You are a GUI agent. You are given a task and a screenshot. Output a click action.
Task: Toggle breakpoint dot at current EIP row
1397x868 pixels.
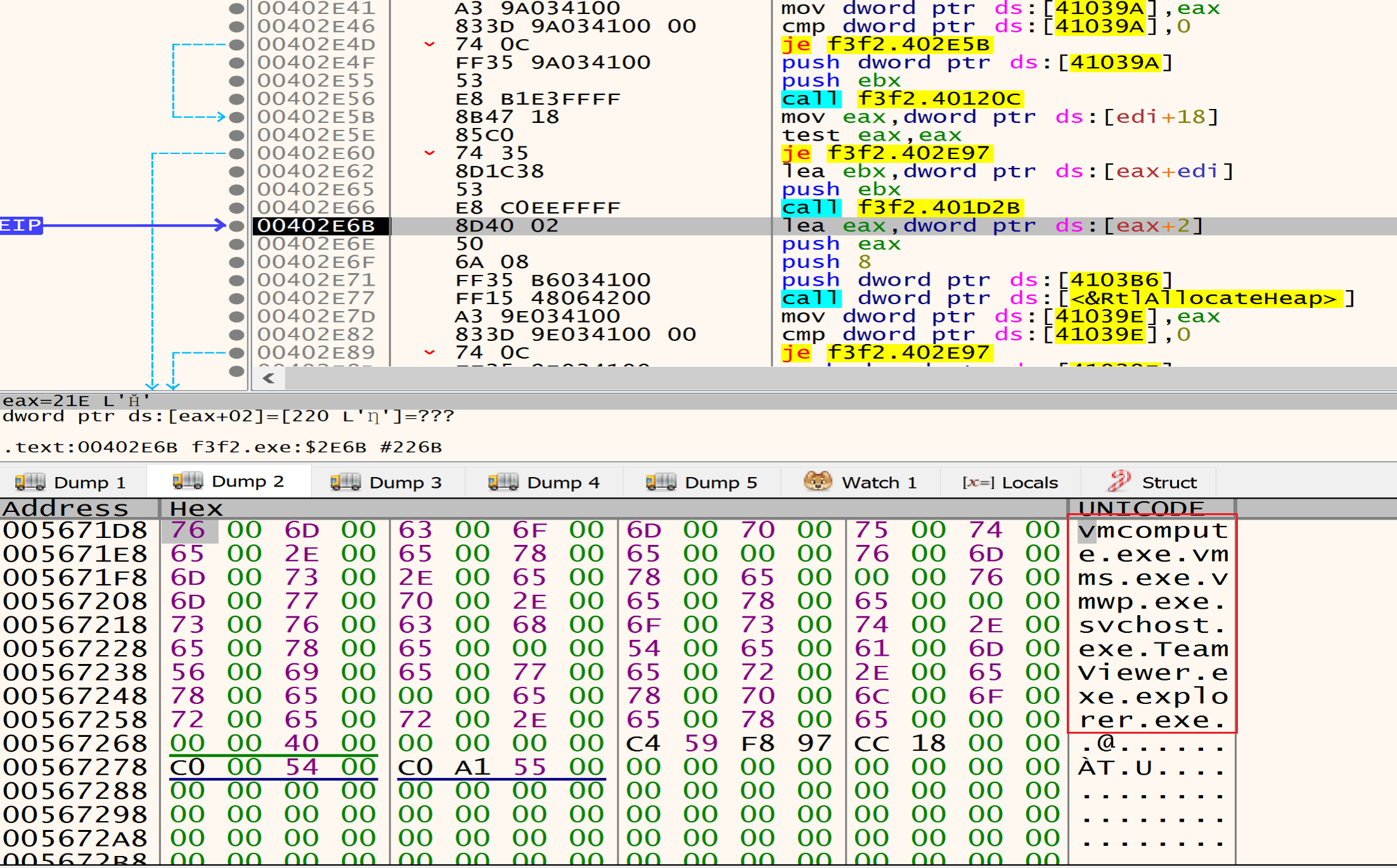(x=236, y=226)
